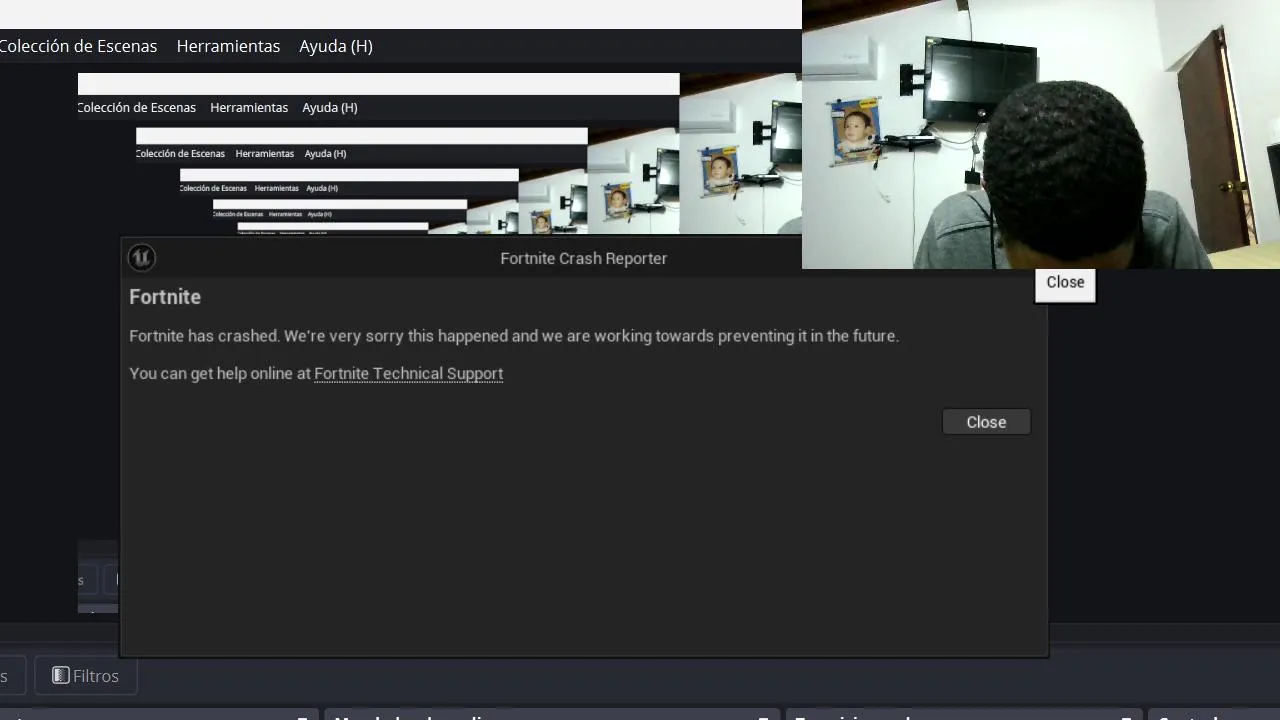Open the Ayuda (H) menu in top menu bar
The image size is (1280, 720).
click(336, 46)
